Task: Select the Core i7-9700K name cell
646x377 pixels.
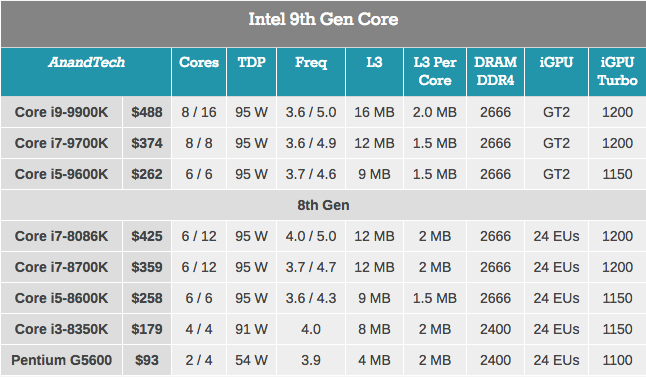Action: click(61, 143)
